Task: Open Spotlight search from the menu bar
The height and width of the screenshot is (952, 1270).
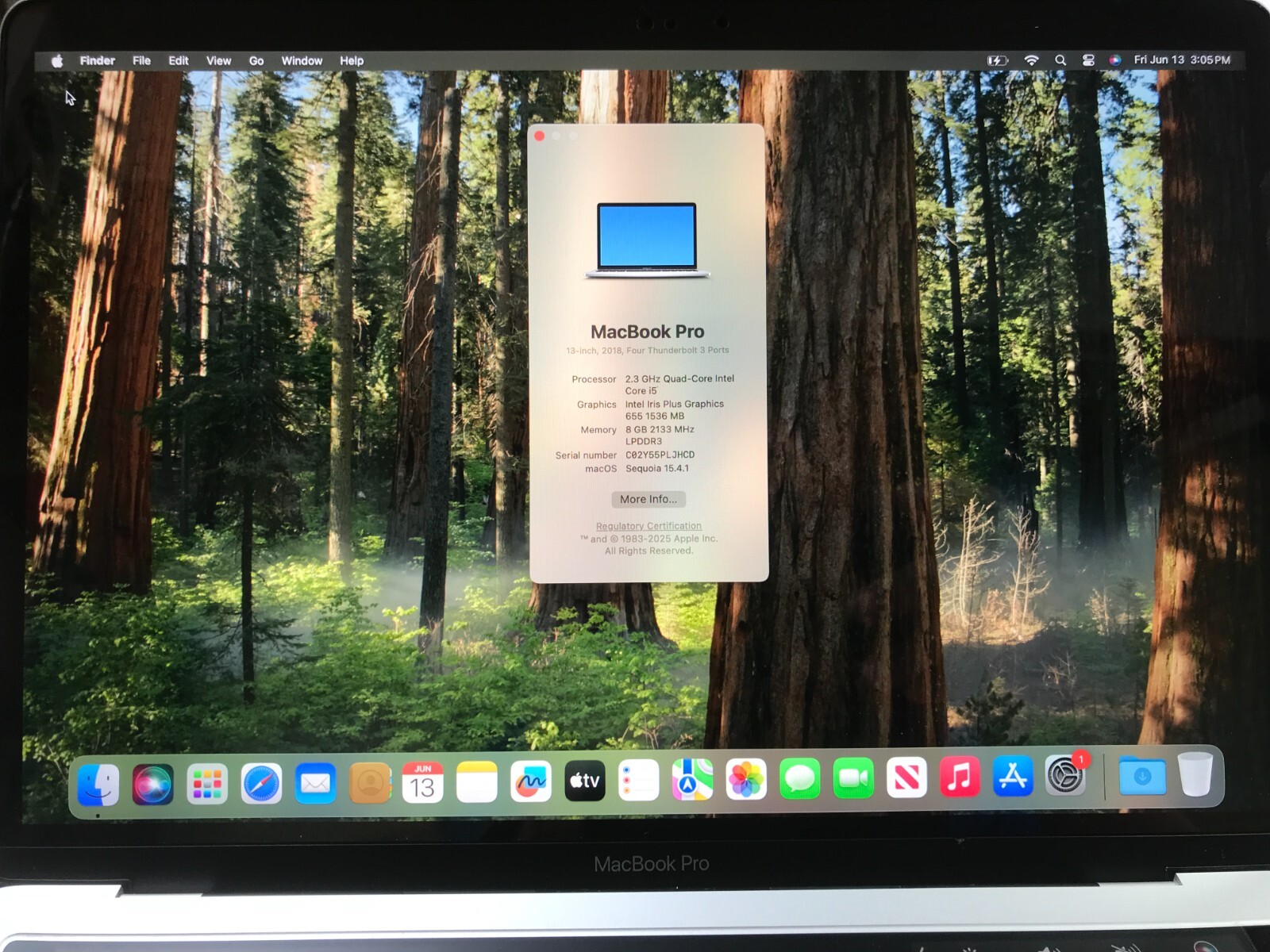Action: tap(1060, 59)
